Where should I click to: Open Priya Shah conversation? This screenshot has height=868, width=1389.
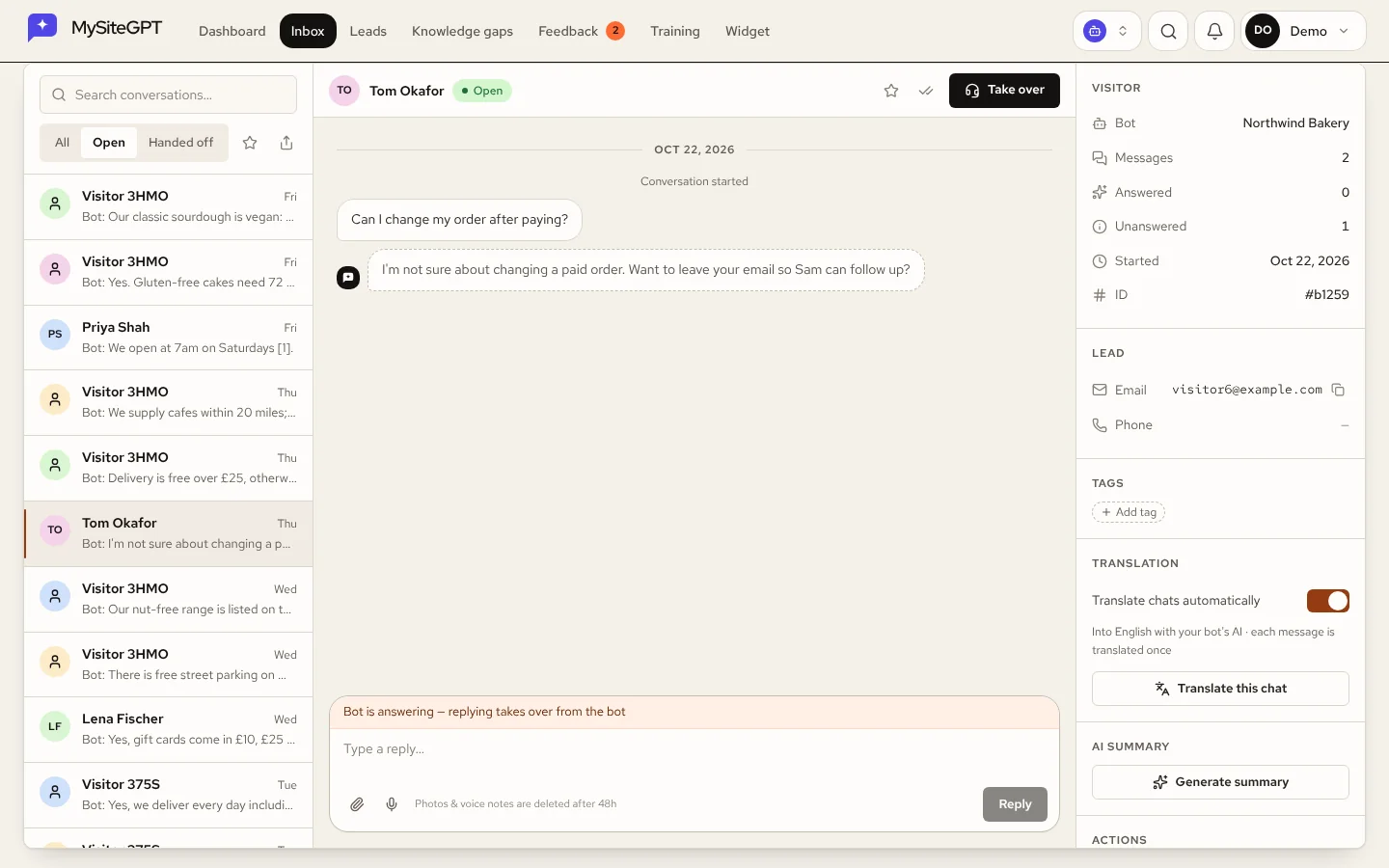(x=168, y=338)
